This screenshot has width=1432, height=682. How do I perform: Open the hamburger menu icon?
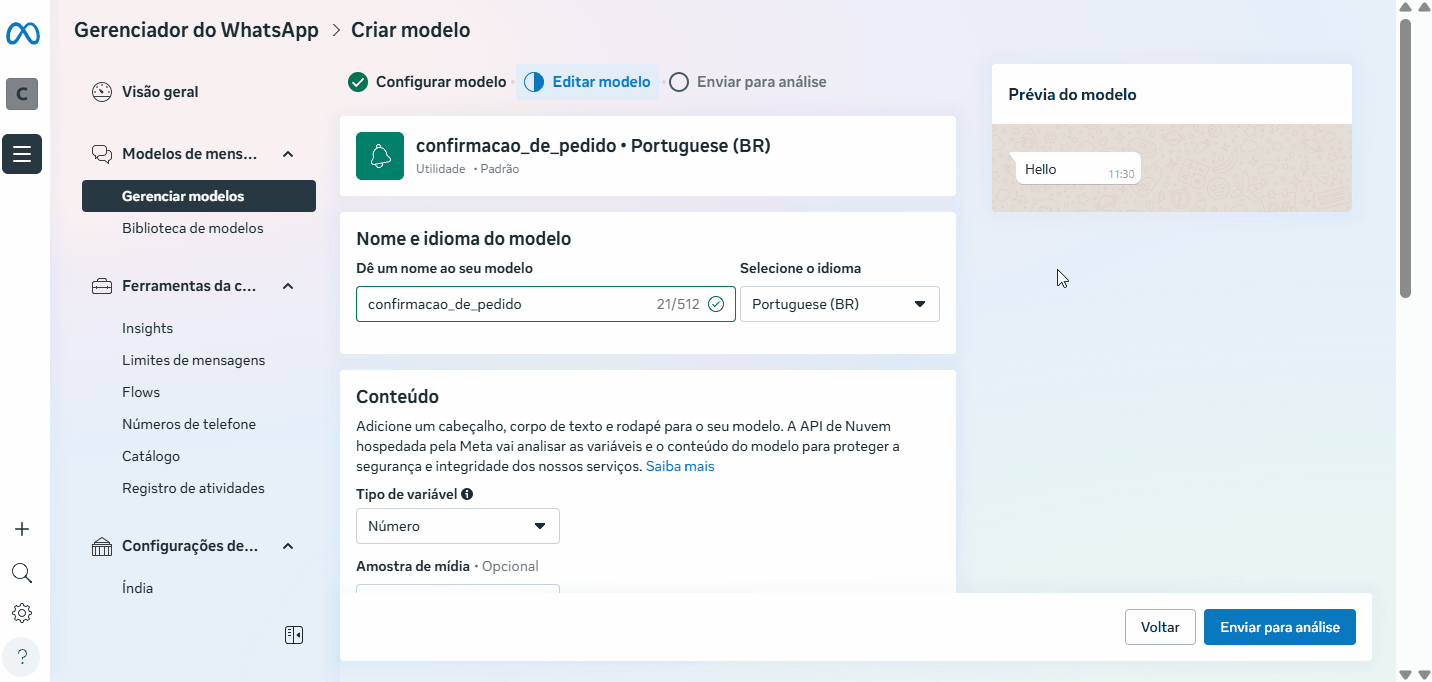point(22,154)
